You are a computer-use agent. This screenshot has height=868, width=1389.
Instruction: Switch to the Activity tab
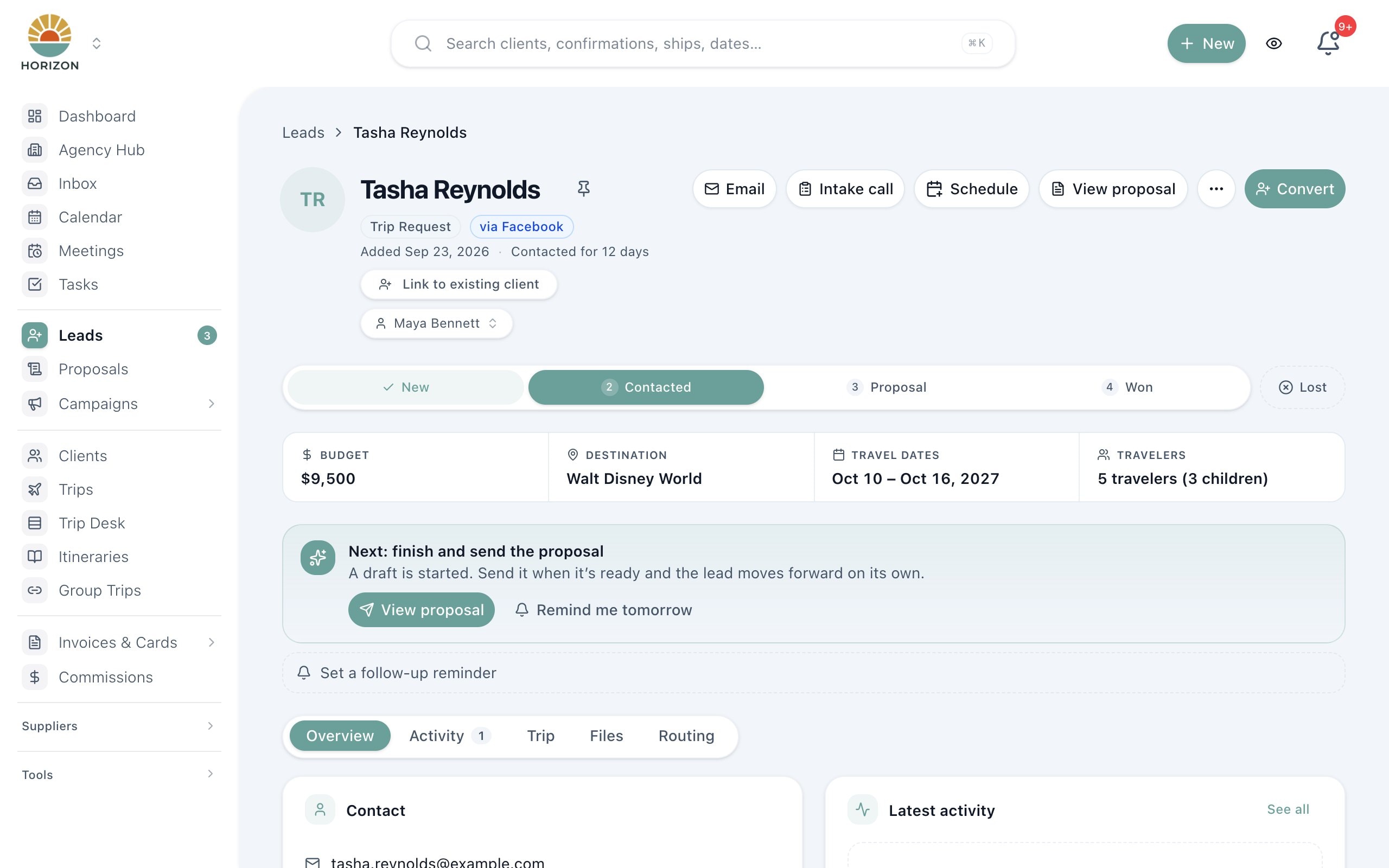(449, 736)
